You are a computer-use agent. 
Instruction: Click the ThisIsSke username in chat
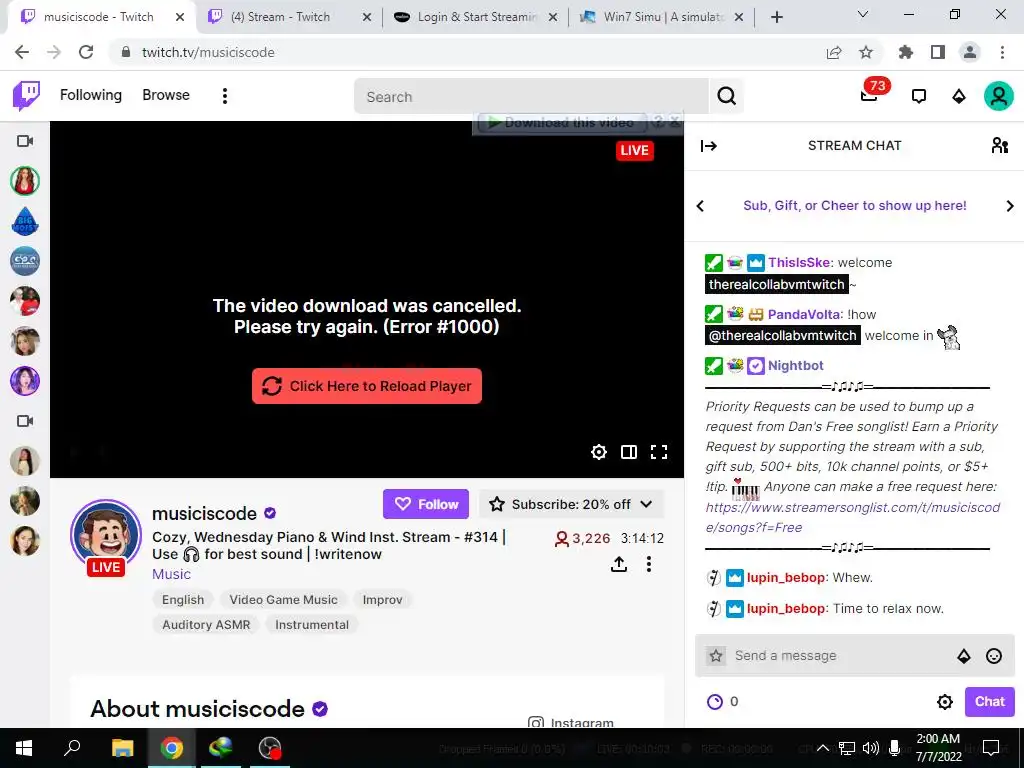tap(799, 263)
